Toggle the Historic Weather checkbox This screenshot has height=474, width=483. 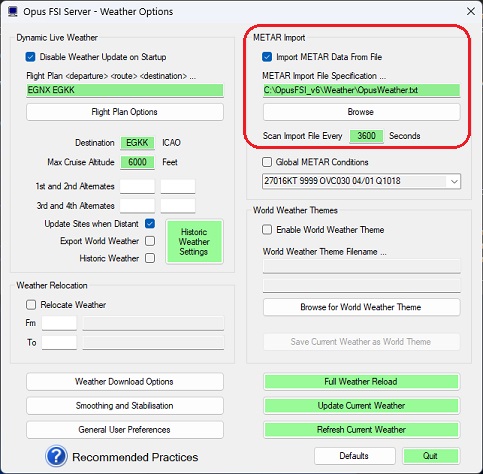click(x=150, y=258)
